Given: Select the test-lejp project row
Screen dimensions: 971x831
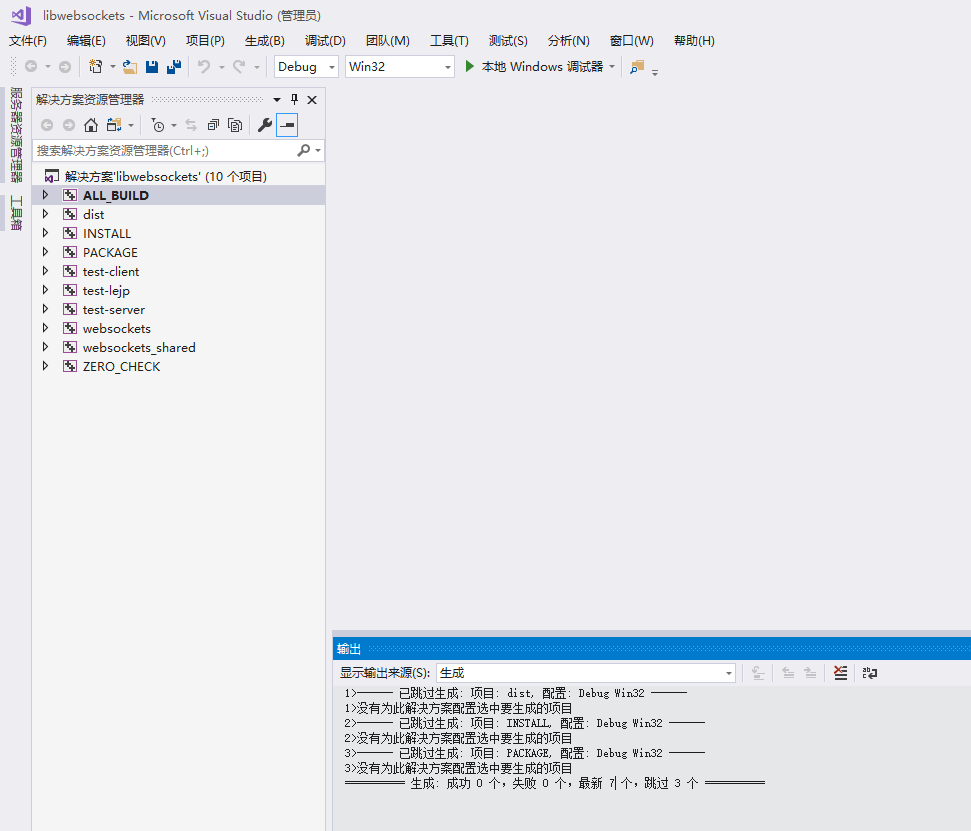Looking at the screenshot, I should click(x=178, y=290).
